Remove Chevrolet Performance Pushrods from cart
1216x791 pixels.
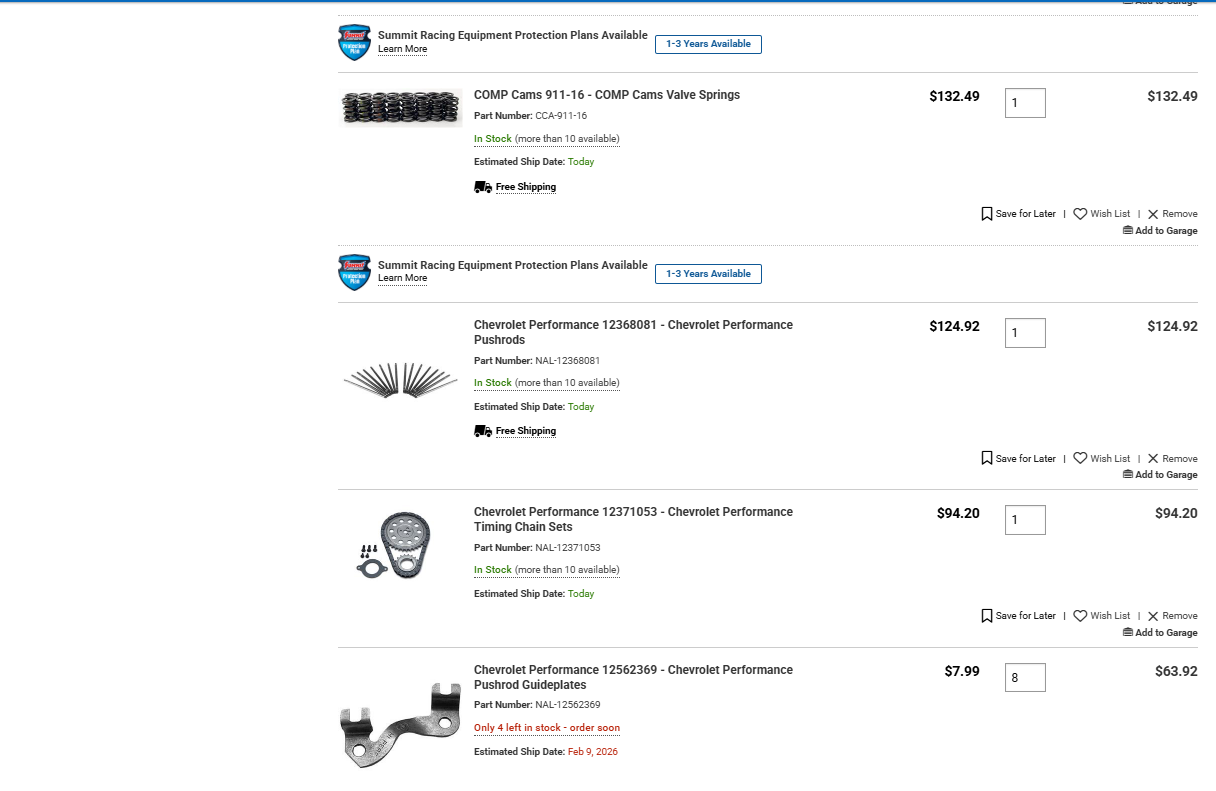coord(1172,459)
